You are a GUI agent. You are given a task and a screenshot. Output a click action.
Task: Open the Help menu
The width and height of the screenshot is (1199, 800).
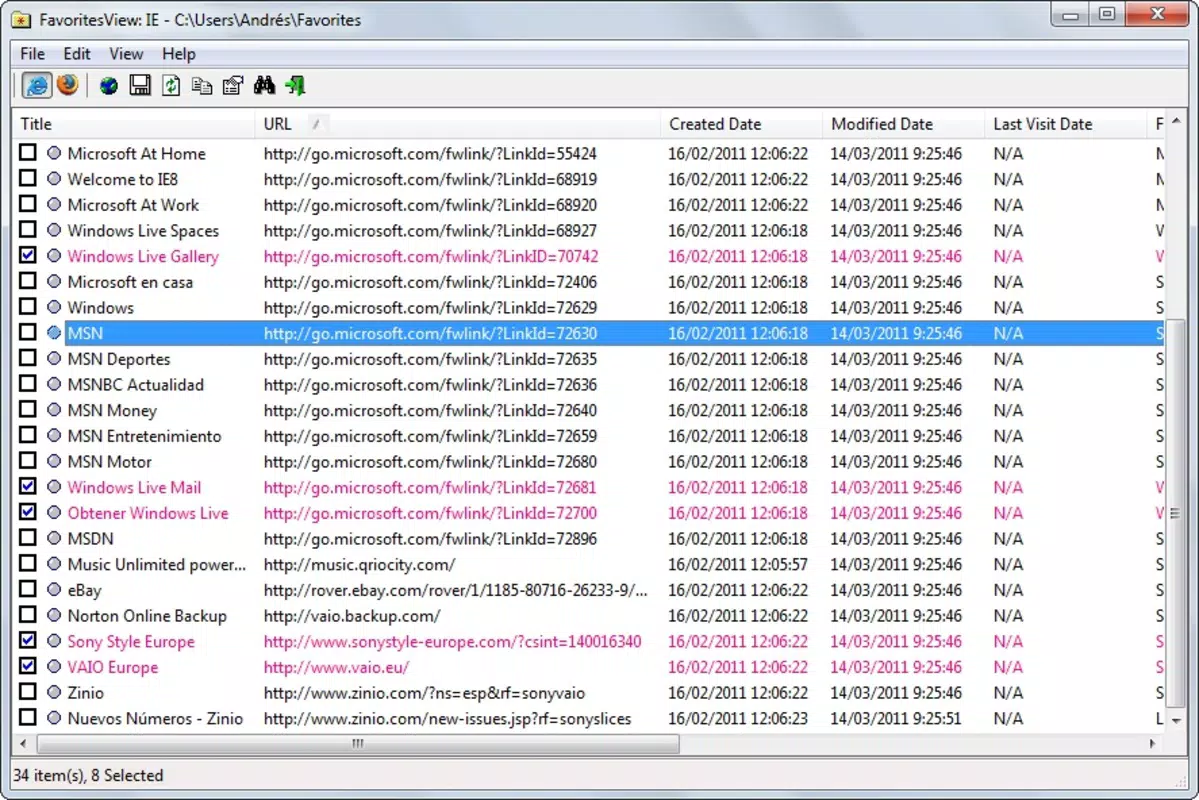click(179, 54)
